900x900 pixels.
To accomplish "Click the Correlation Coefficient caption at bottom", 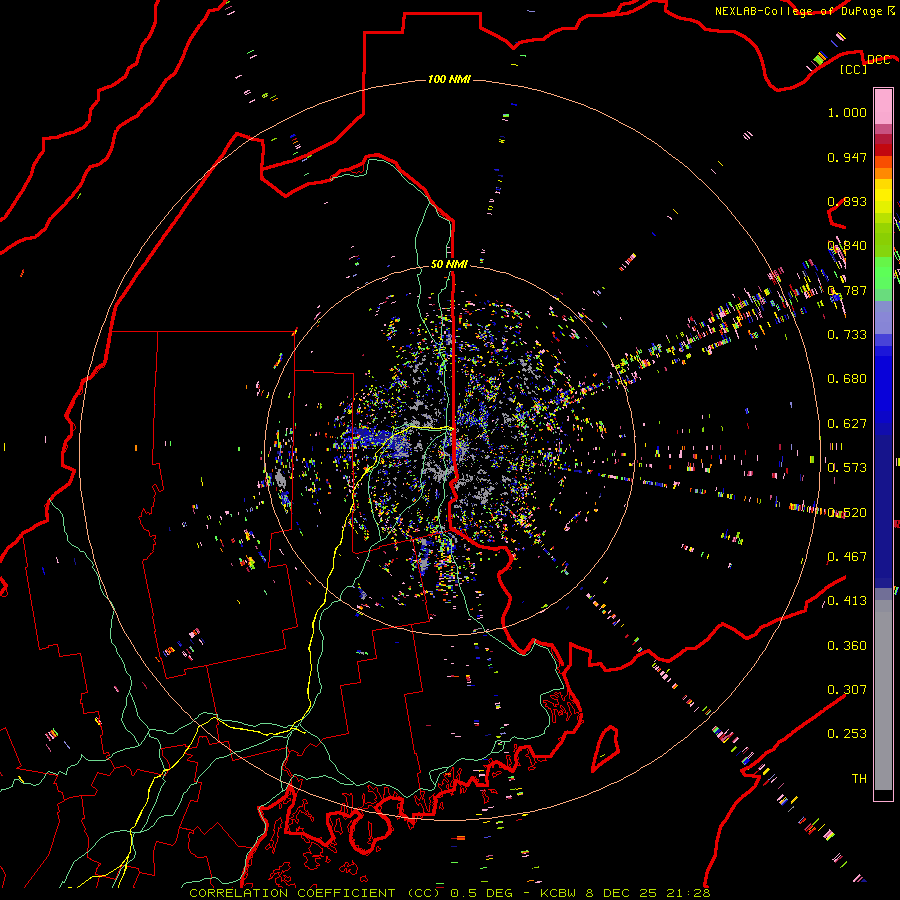I will 449,893.
